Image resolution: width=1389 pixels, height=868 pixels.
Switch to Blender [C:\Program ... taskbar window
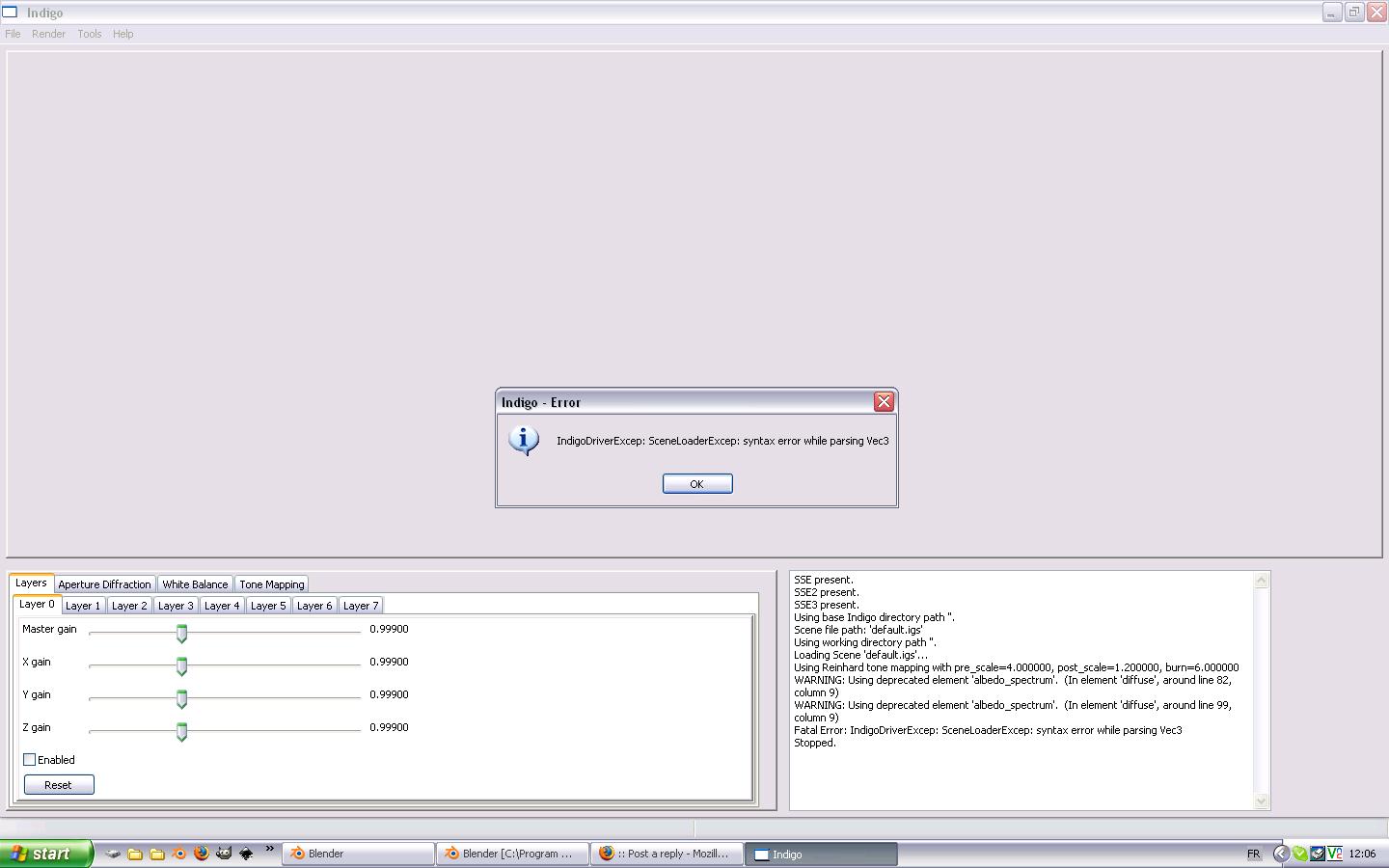pos(512,854)
